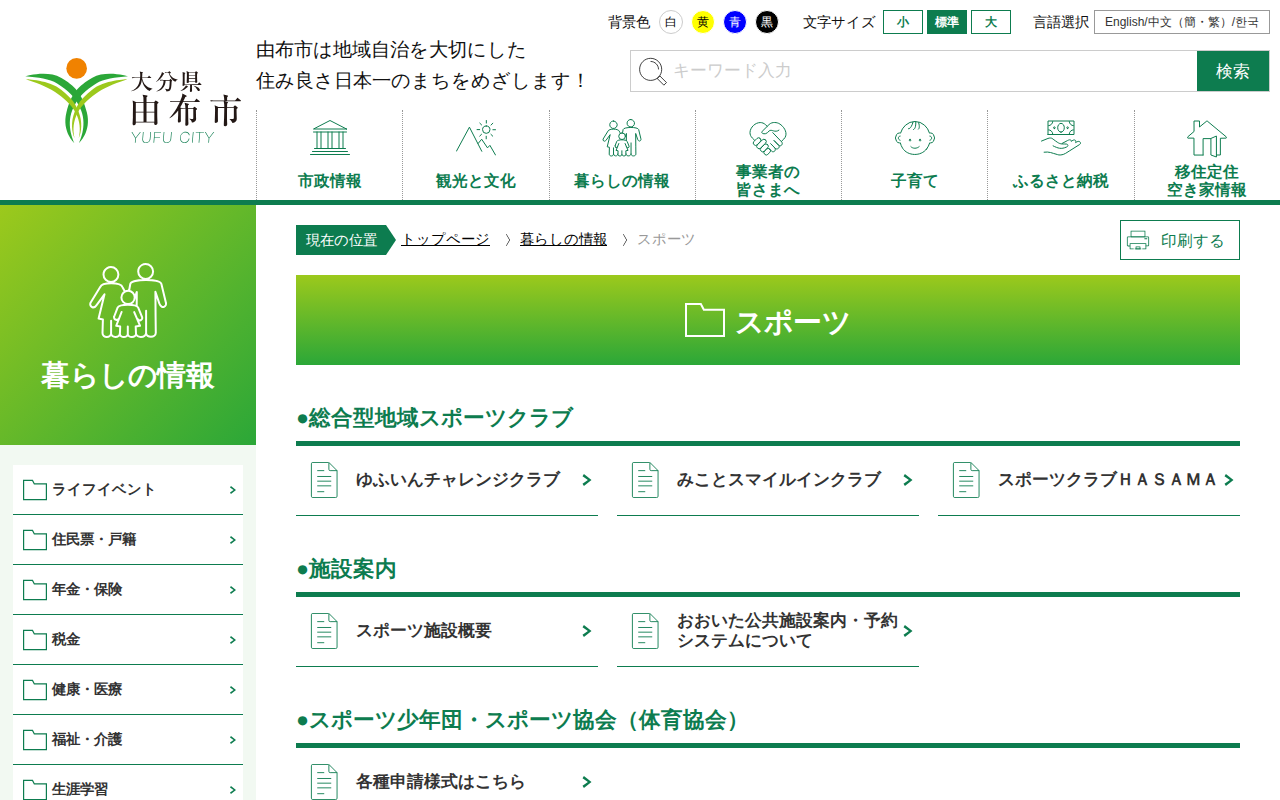The width and height of the screenshot is (1280, 800).
Task: Click the printer icon
Action: 1138,240
